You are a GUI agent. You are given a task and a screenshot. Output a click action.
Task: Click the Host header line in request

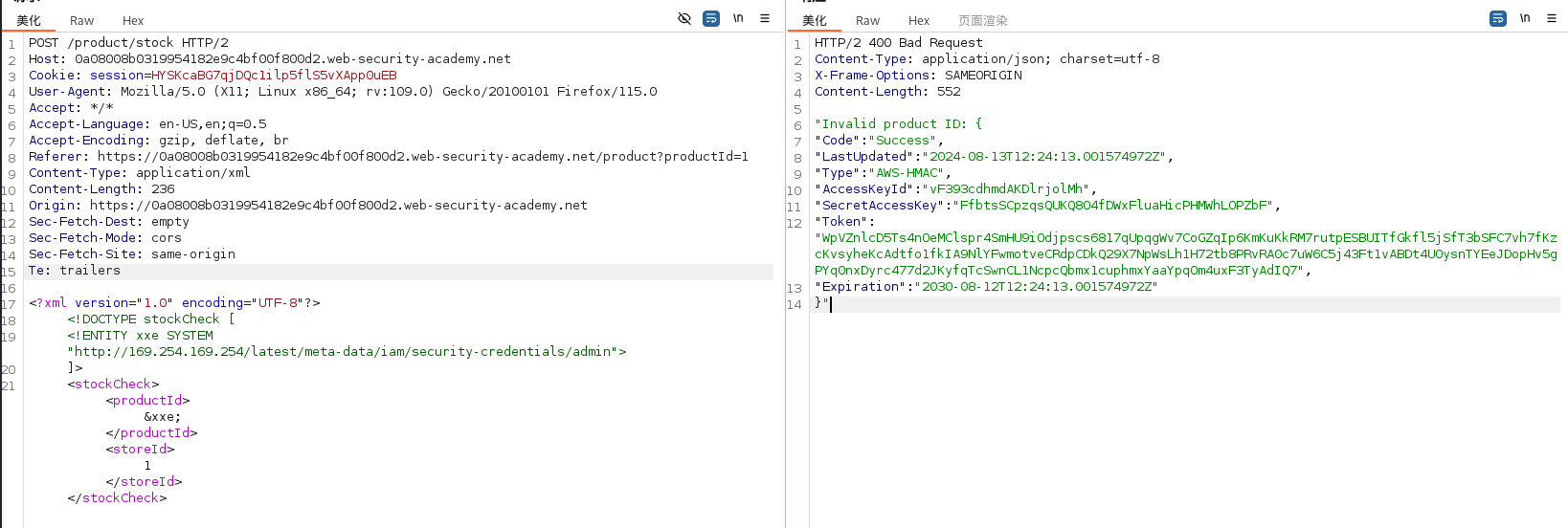(x=270, y=58)
